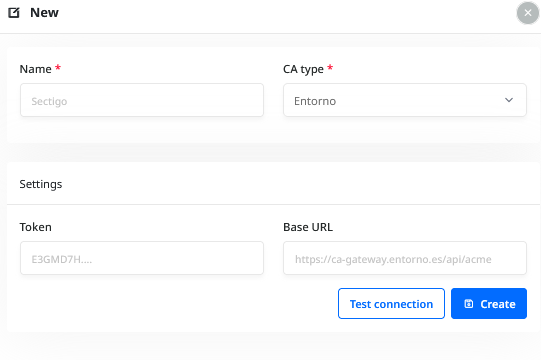This screenshot has height=360, width=541.
Task: Click the Create button
Action: 489,304
